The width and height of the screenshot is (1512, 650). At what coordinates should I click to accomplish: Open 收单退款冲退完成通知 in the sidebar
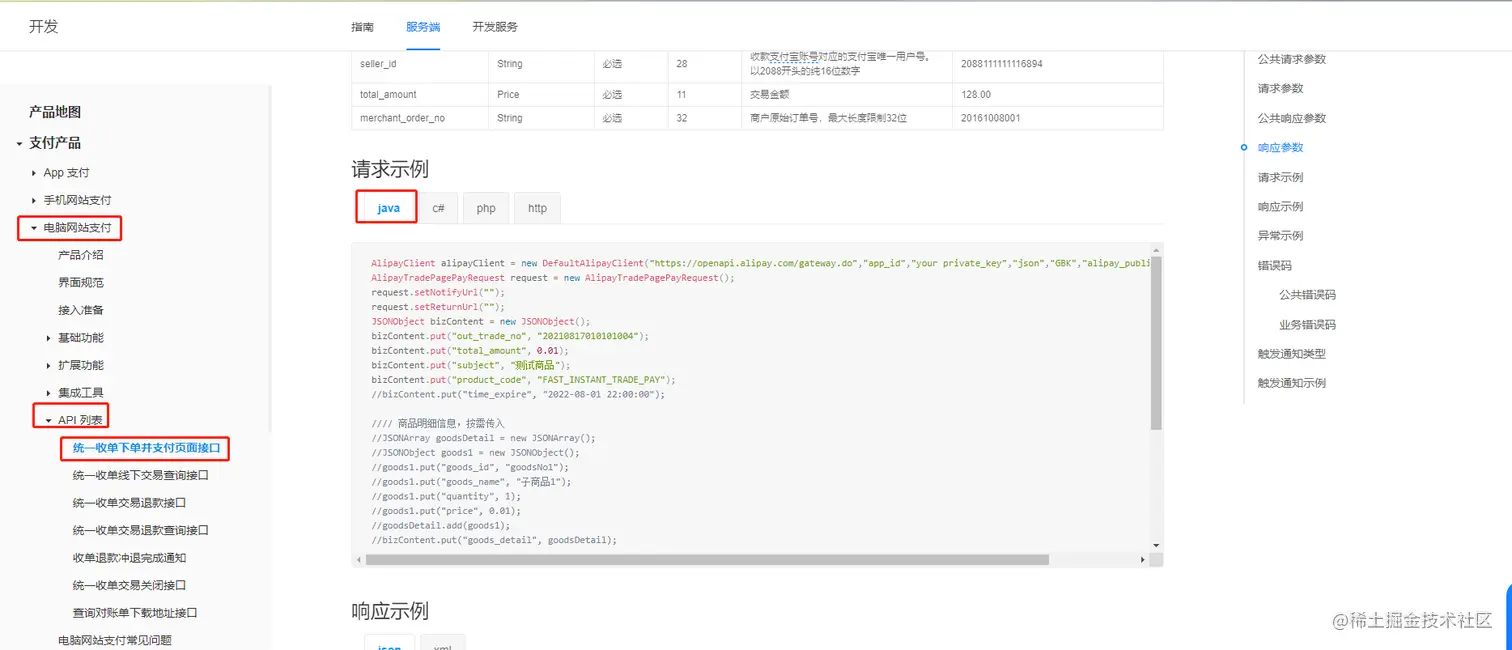coord(129,558)
